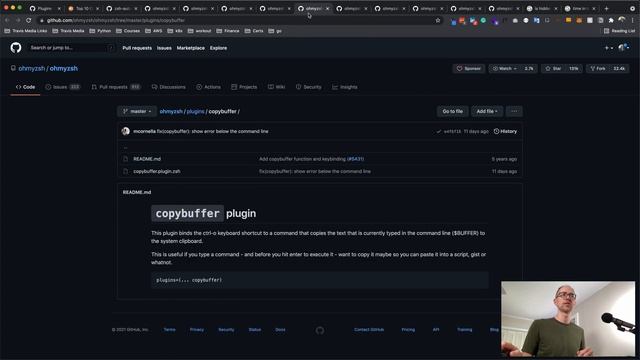Go up to parent directory row
The image size is (640, 360).
click(320, 147)
